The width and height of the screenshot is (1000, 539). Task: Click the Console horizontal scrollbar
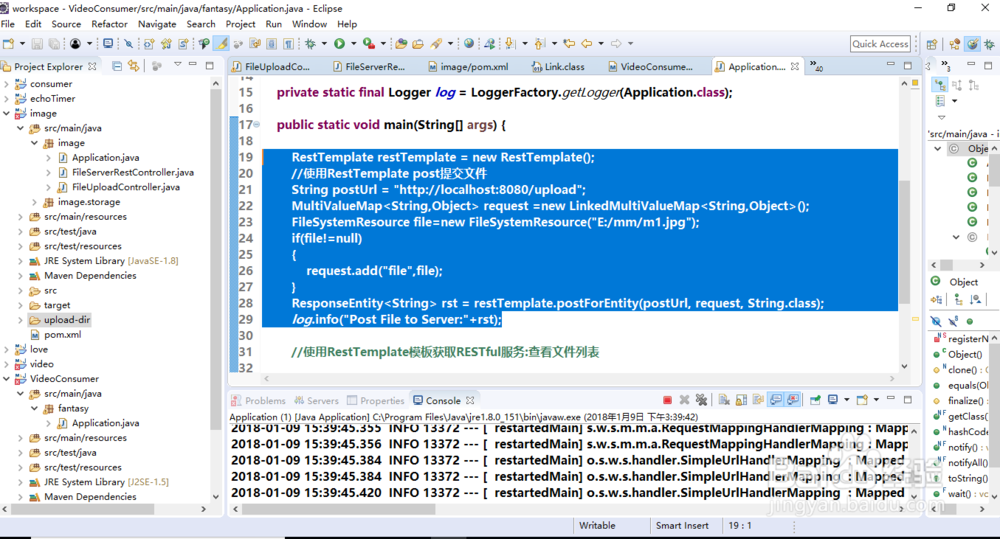[339, 509]
